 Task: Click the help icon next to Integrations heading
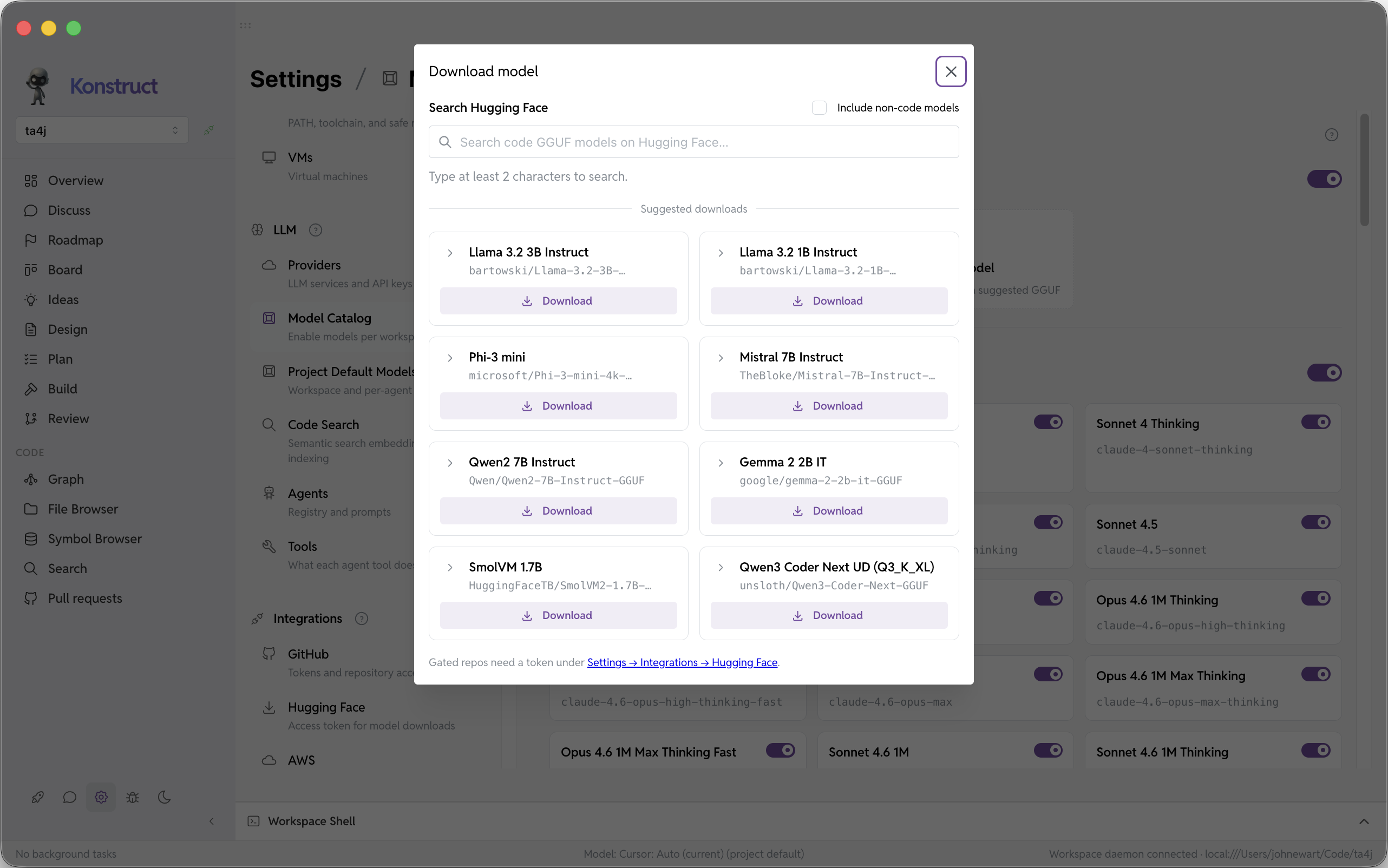point(361,619)
